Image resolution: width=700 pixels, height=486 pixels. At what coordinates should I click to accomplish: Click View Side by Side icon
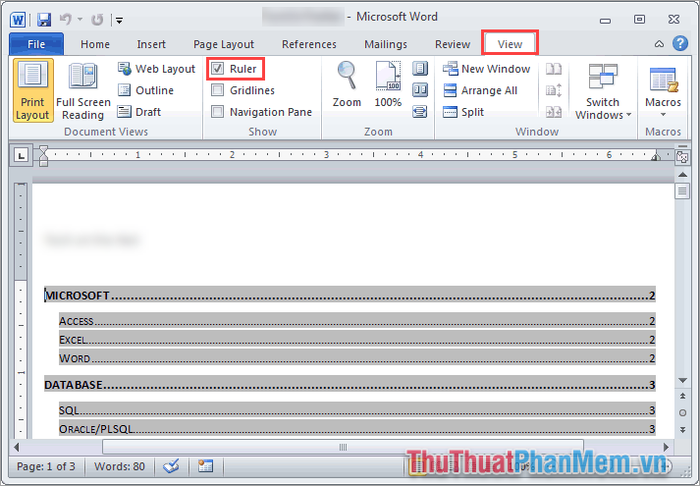(x=554, y=69)
